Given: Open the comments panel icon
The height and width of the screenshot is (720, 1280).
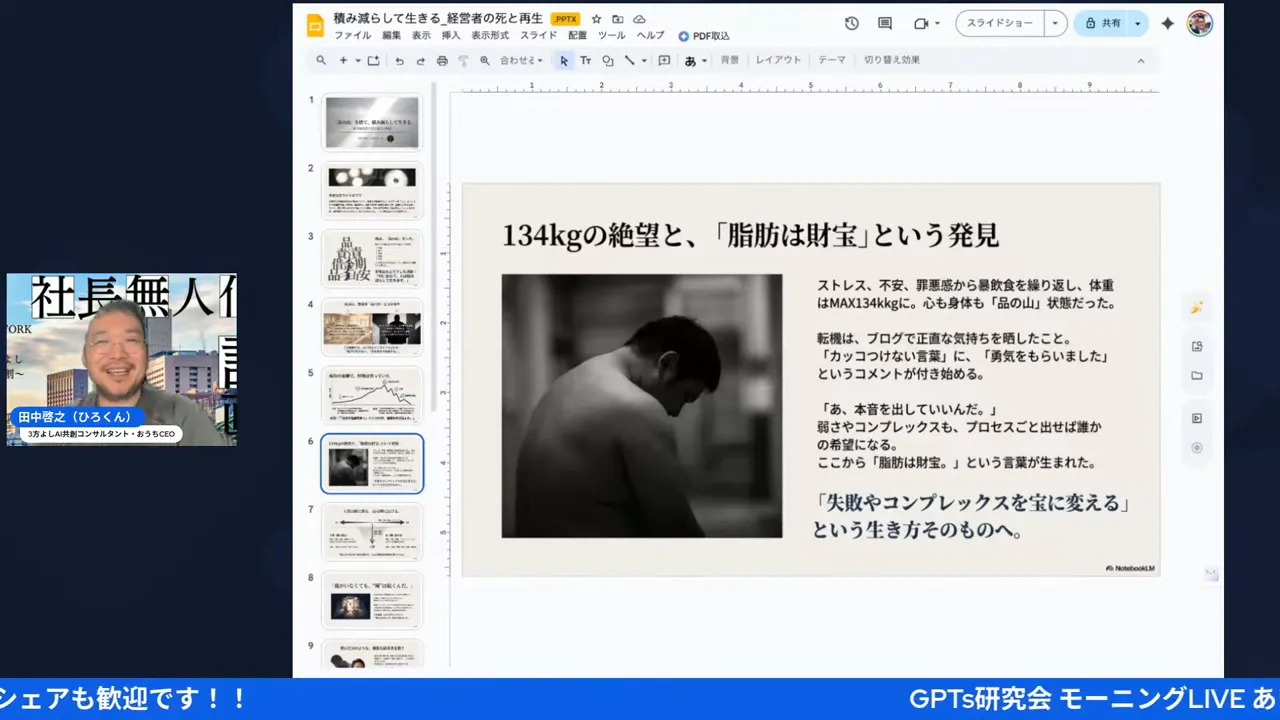Looking at the screenshot, I should click(x=884, y=23).
